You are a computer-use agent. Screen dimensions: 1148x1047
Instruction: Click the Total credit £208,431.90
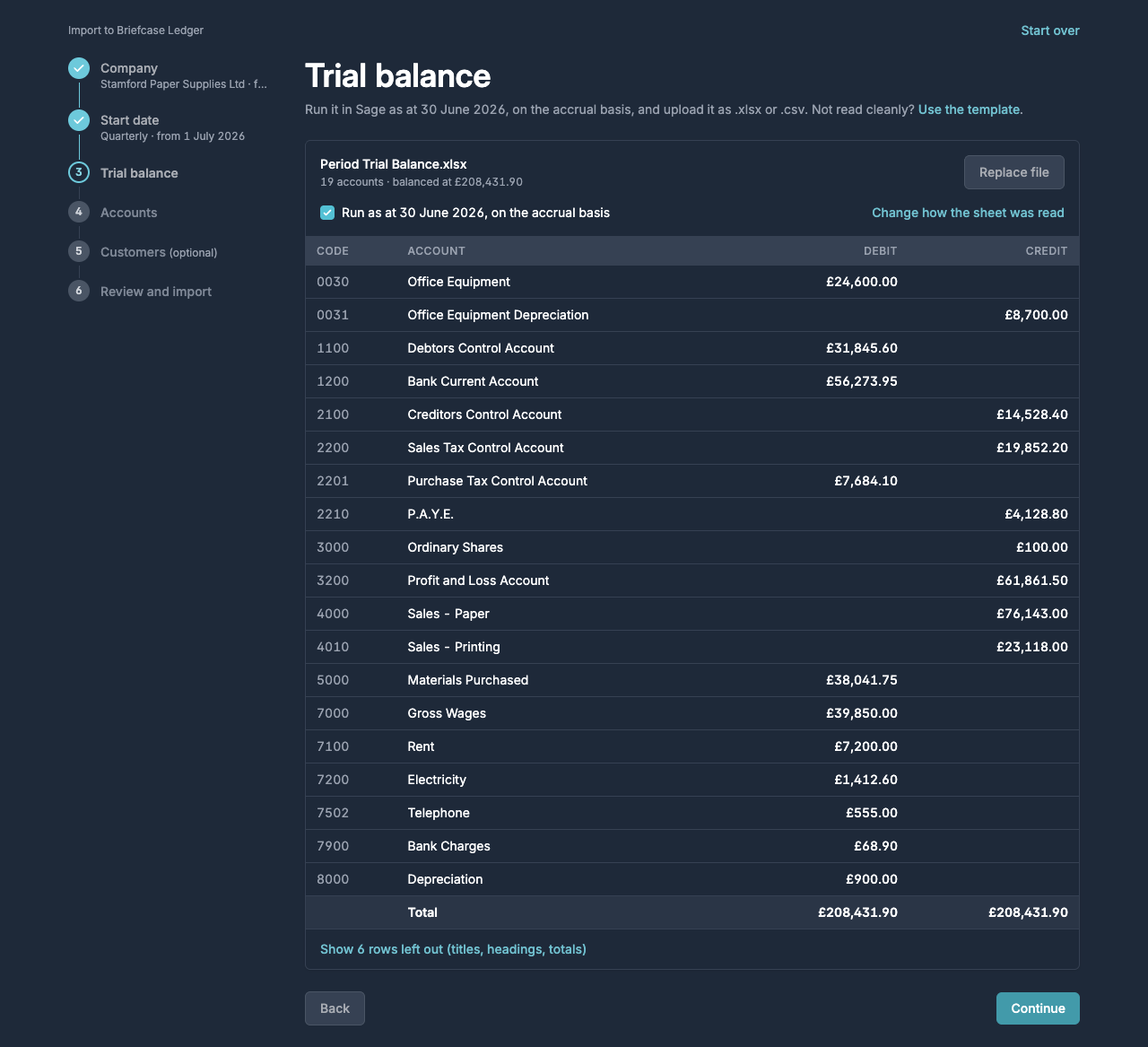[x=1028, y=912]
